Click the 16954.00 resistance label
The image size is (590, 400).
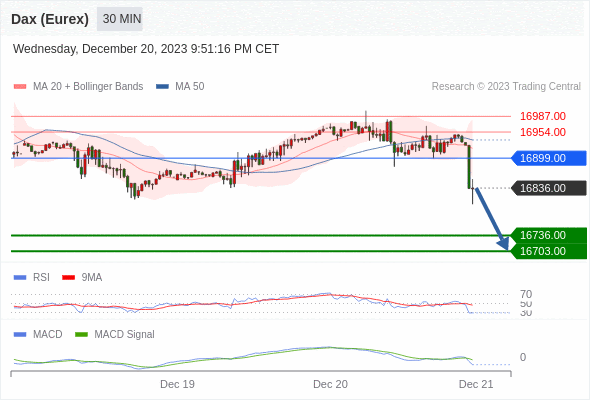[543, 132]
